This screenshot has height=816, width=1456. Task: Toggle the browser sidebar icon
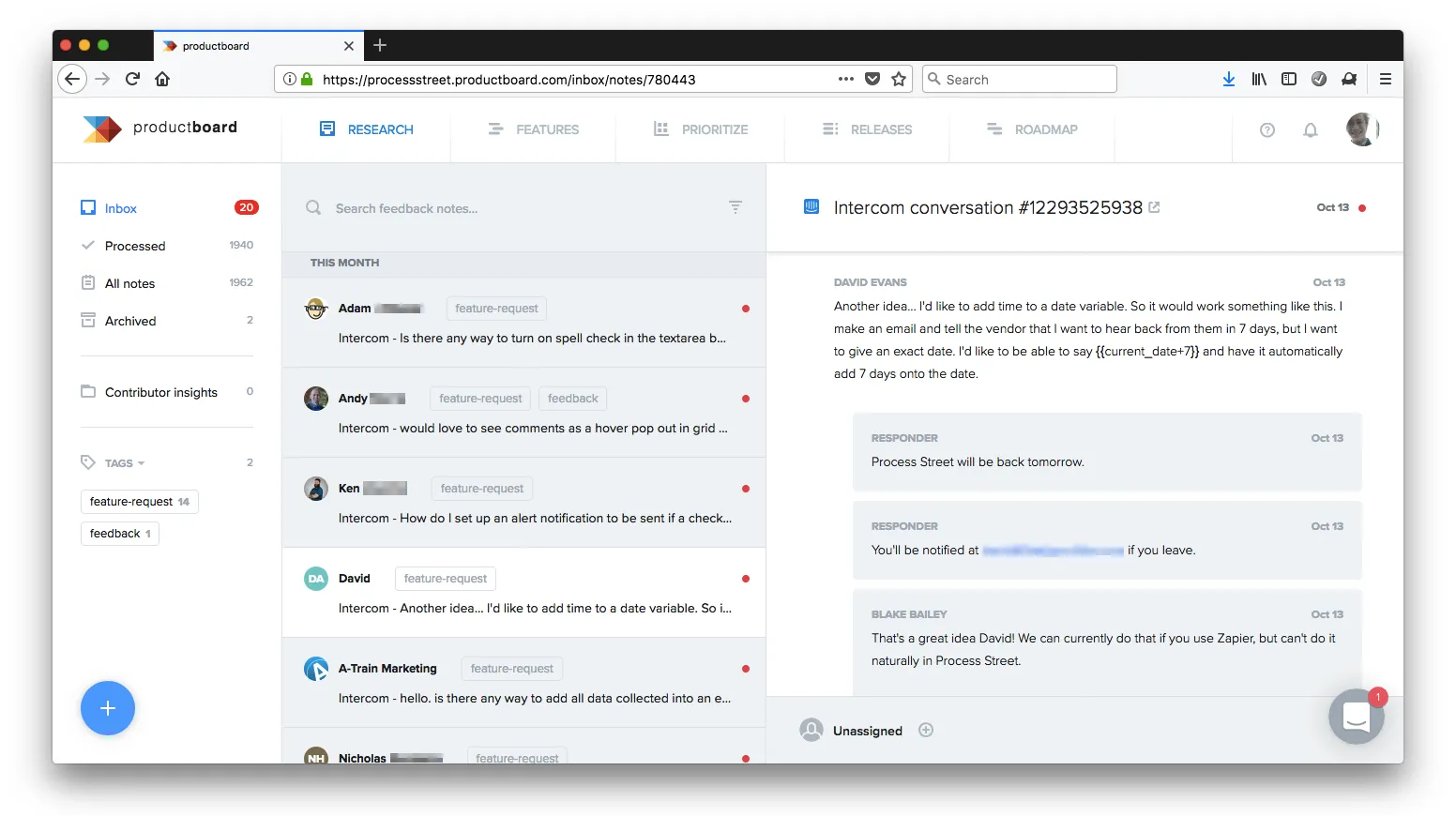coord(1289,79)
